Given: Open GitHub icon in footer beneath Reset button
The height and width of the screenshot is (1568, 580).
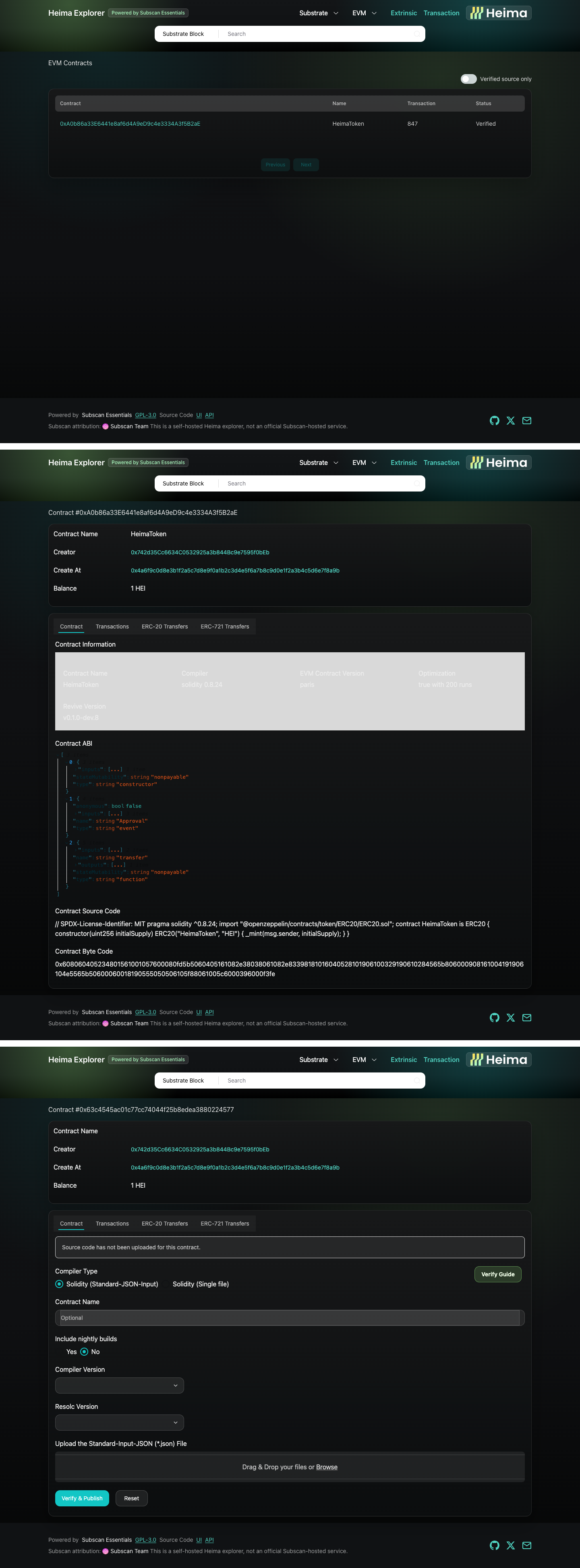Looking at the screenshot, I should (494, 1545).
